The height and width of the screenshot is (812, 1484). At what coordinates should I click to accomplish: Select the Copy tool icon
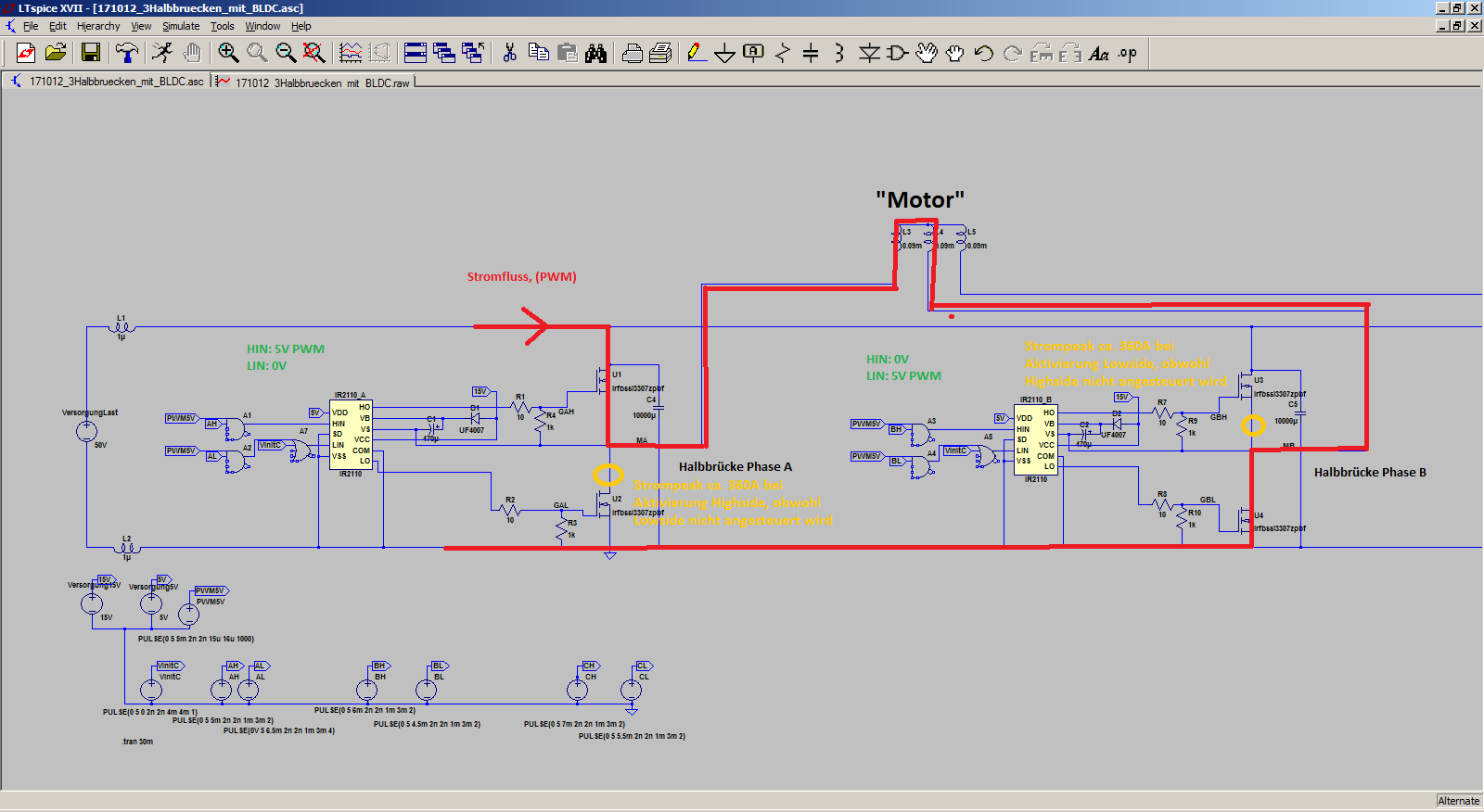tap(538, 53)
